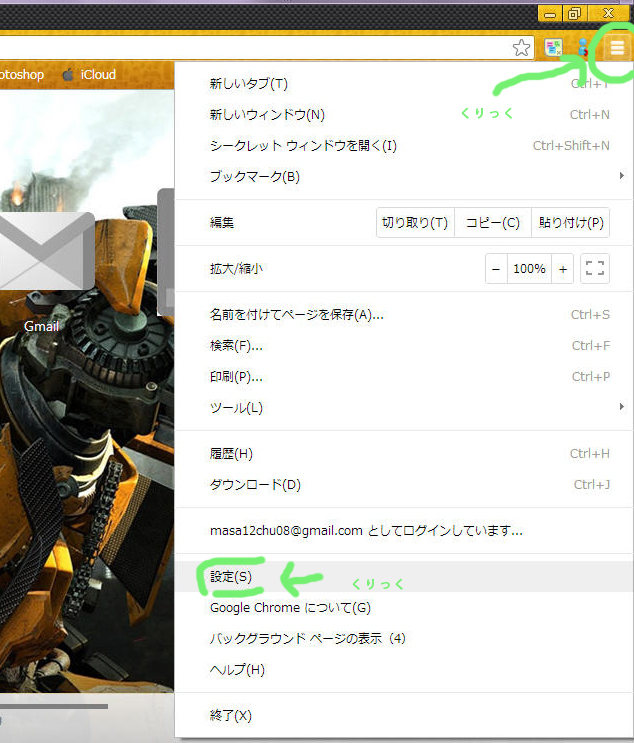Choose シークレット ウィンドウを開く(I)
Screen dimensions: 634x743
click(x=303, y=146)
